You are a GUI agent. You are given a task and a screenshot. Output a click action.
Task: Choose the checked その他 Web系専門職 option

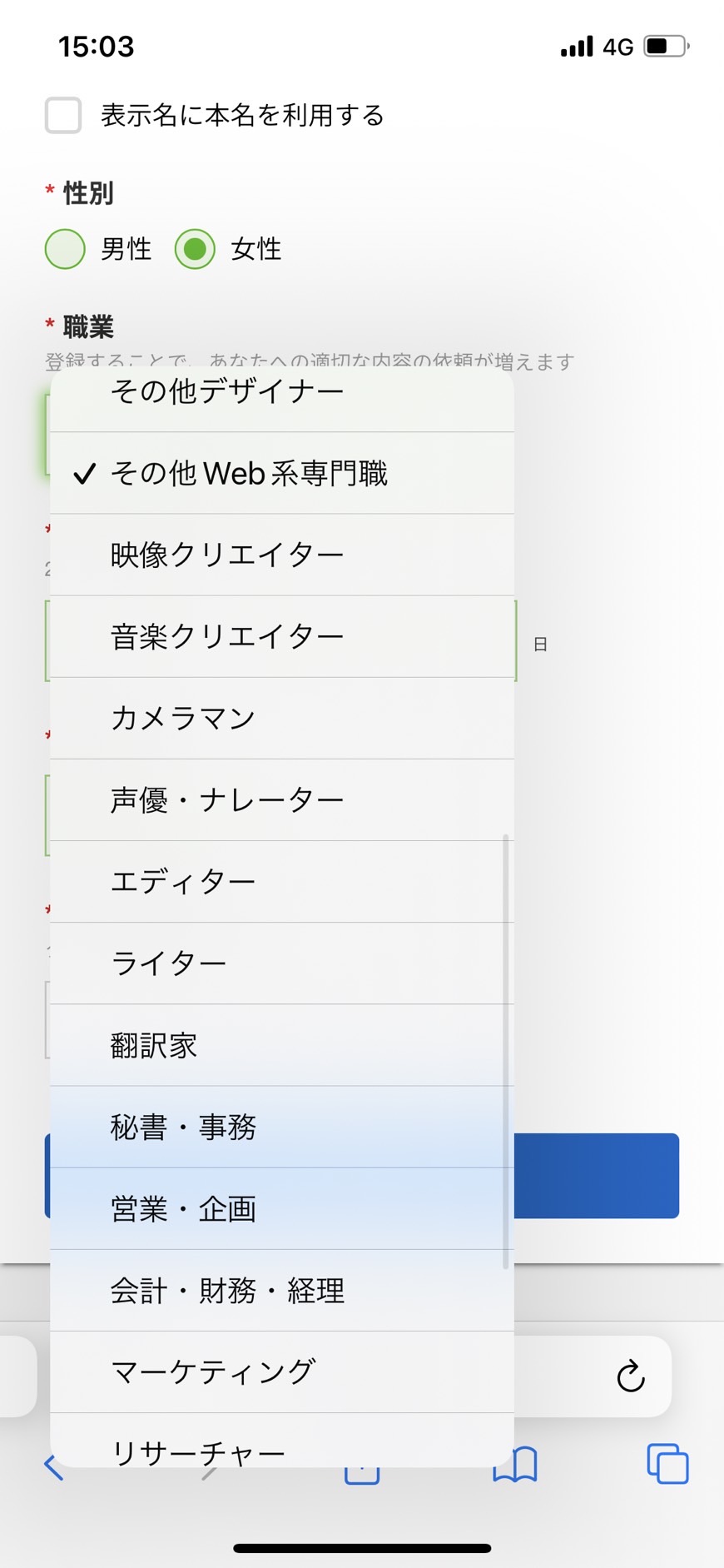[282, 473]
